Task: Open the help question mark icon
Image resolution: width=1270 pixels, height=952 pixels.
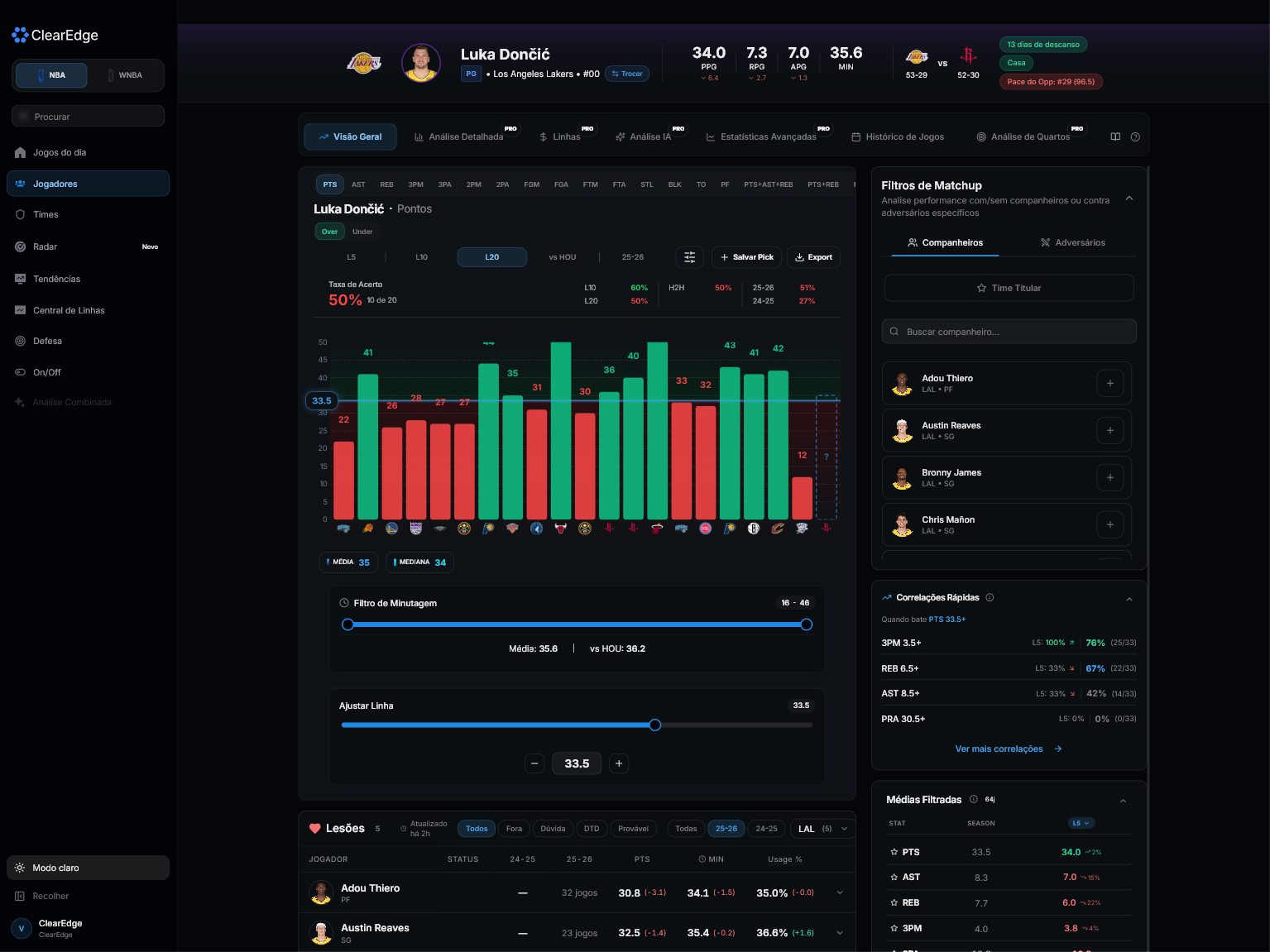Action: click(x=1135, y=136)
